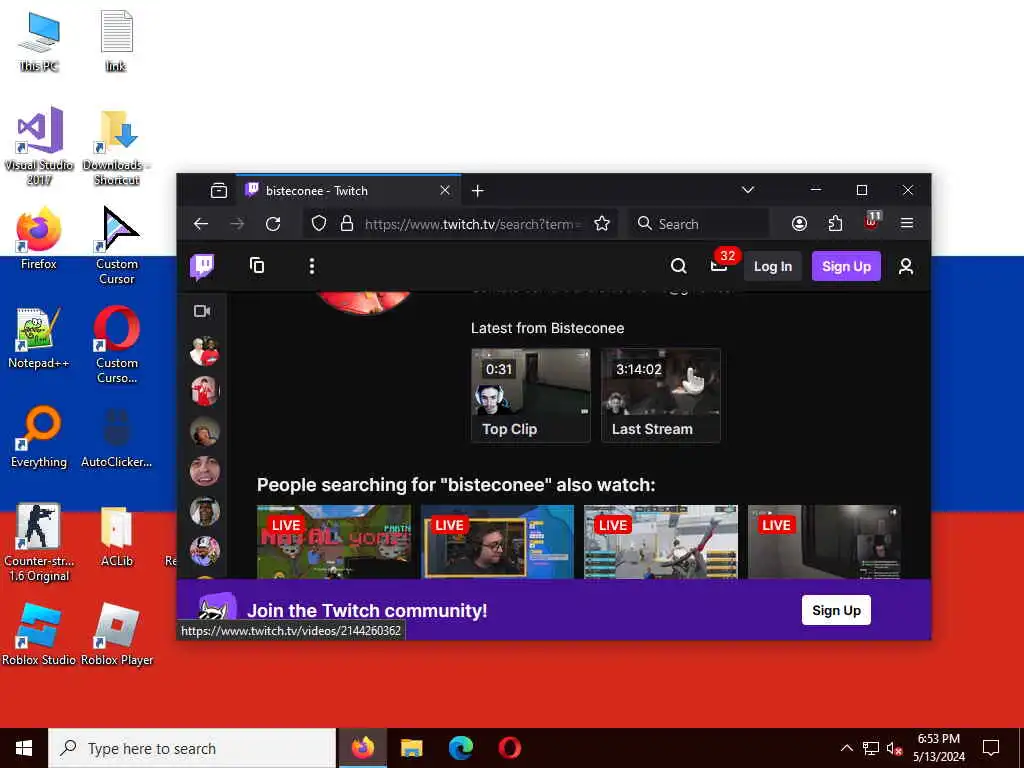Switch to Firefox in taskbar
The width and height of the screenshot is (1024, 768).
pos(362,748)
